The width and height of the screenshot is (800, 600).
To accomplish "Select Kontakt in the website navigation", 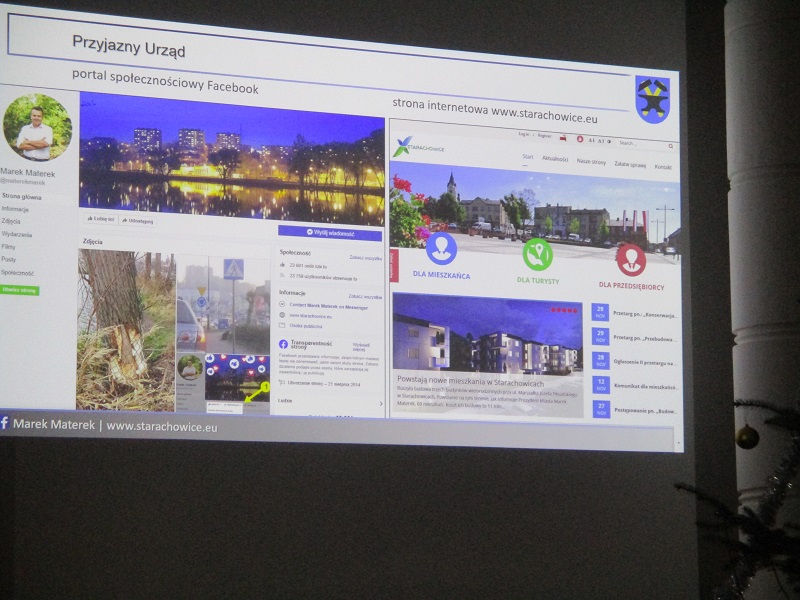I will point(663,167).
